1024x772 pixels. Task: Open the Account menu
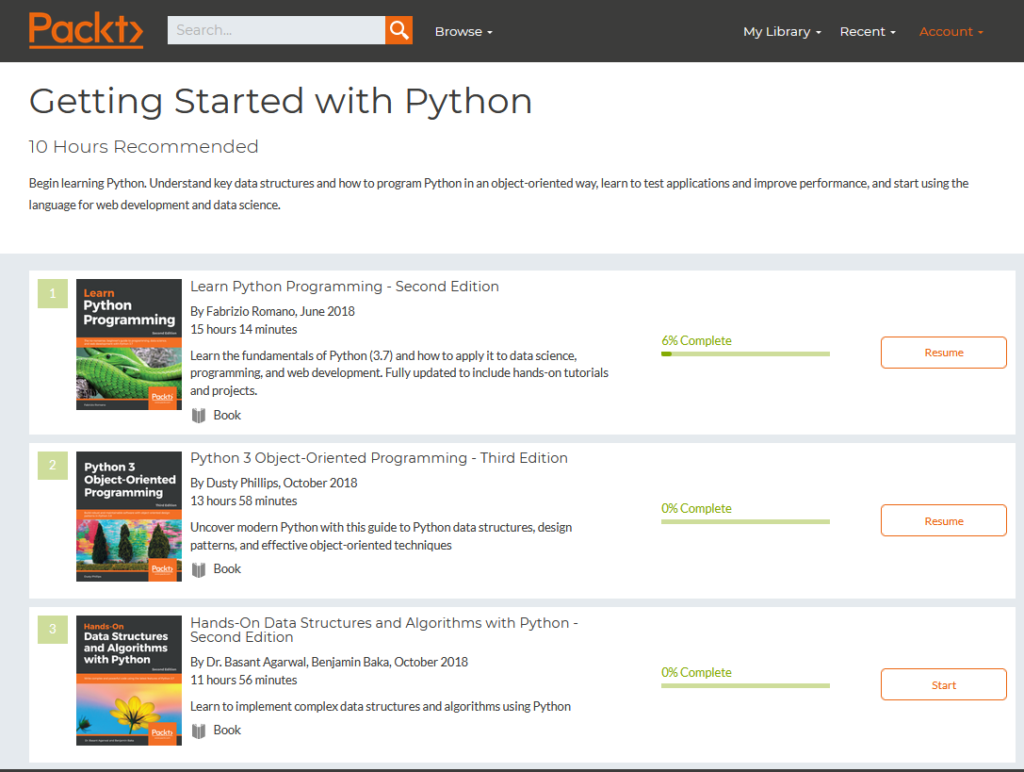[951, 31]
